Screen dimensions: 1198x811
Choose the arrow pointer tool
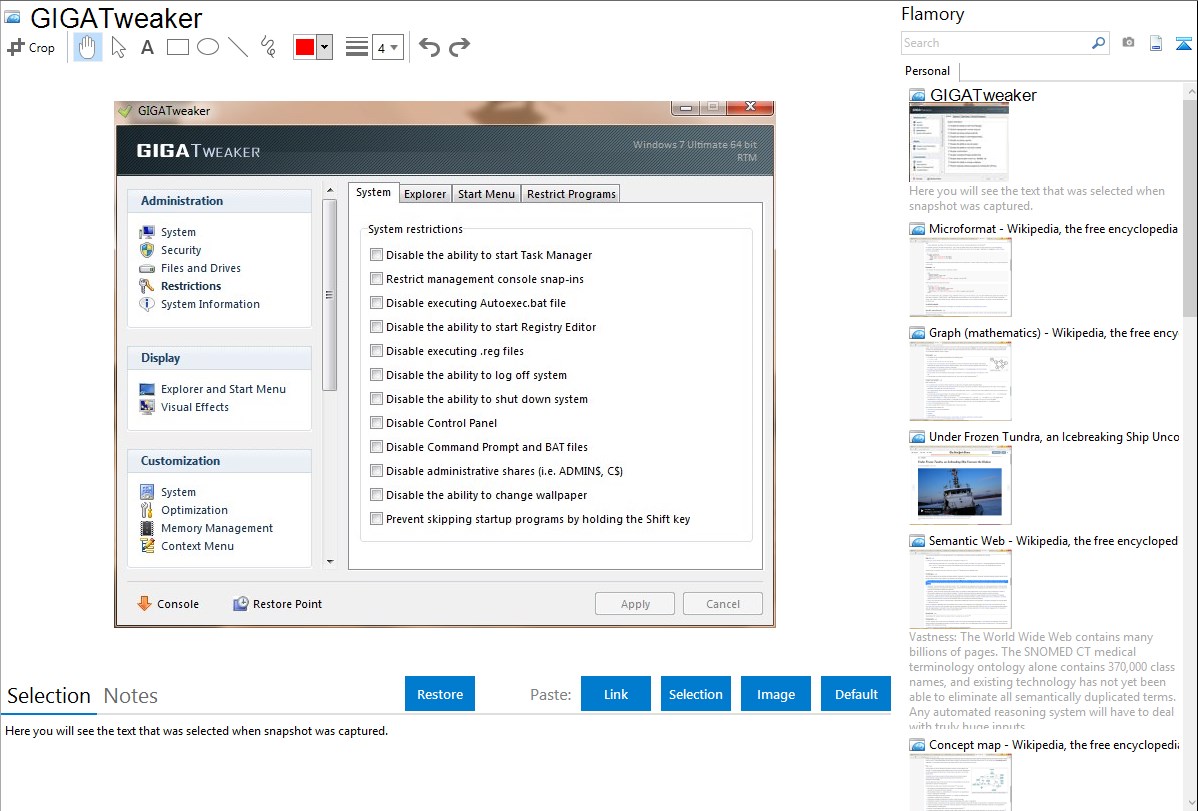(119, 47)
